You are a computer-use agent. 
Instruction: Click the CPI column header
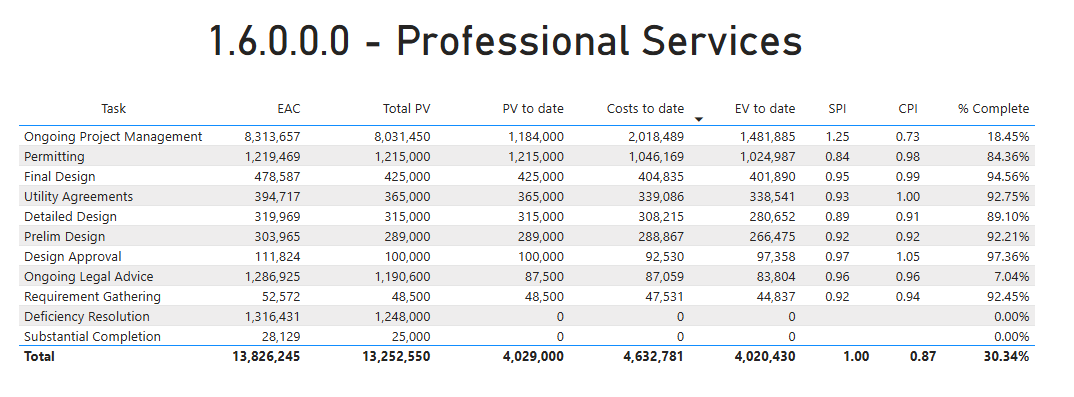(x=908, y=108)
